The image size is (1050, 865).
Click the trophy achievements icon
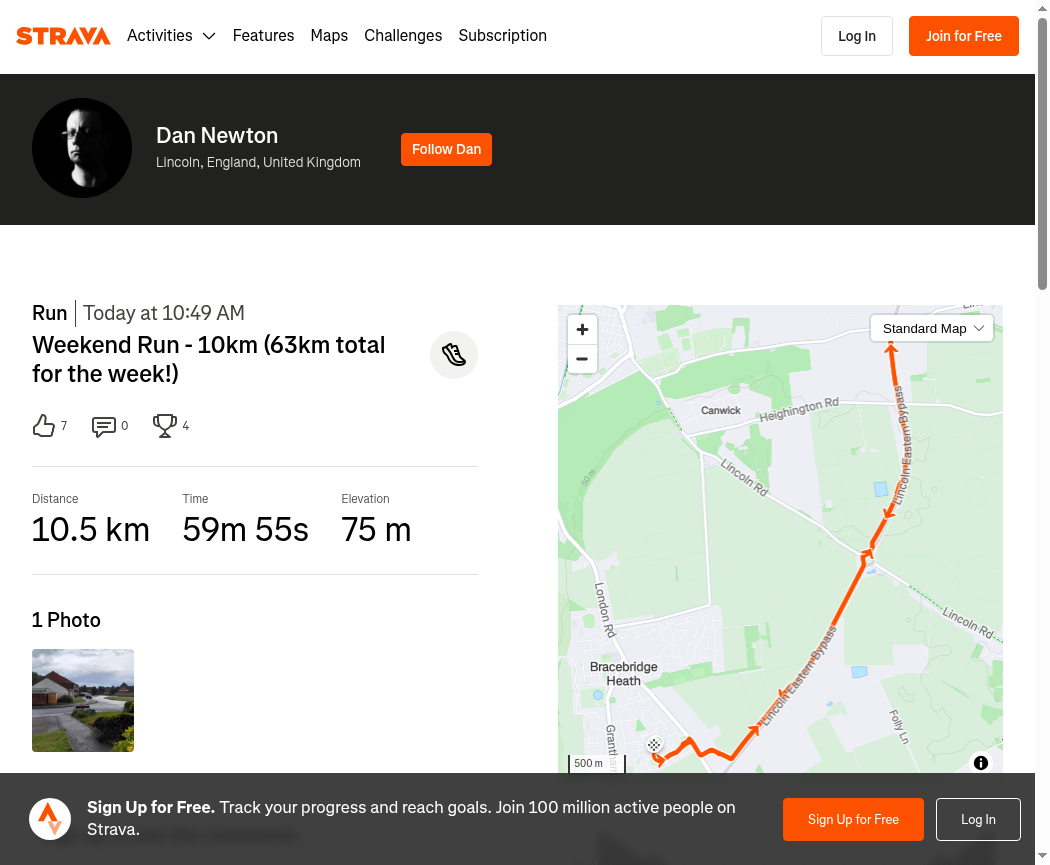(165, 426)
